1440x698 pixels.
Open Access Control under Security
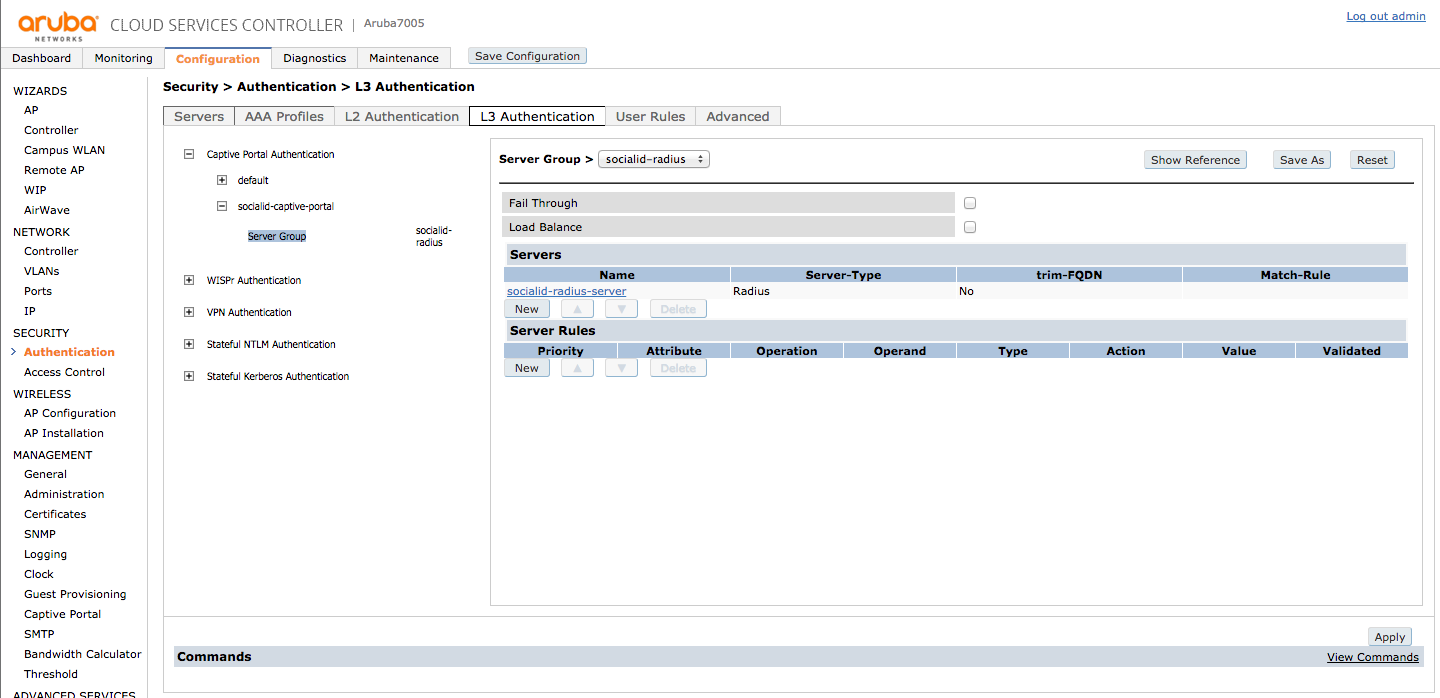pos(64,372)
